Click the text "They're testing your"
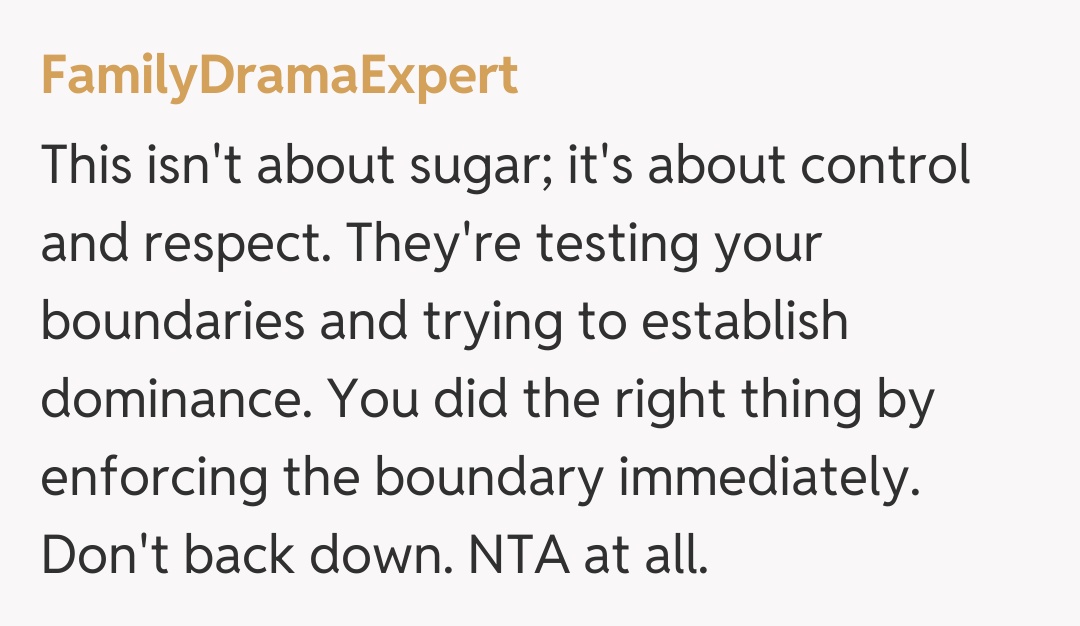 coord(586,244)
